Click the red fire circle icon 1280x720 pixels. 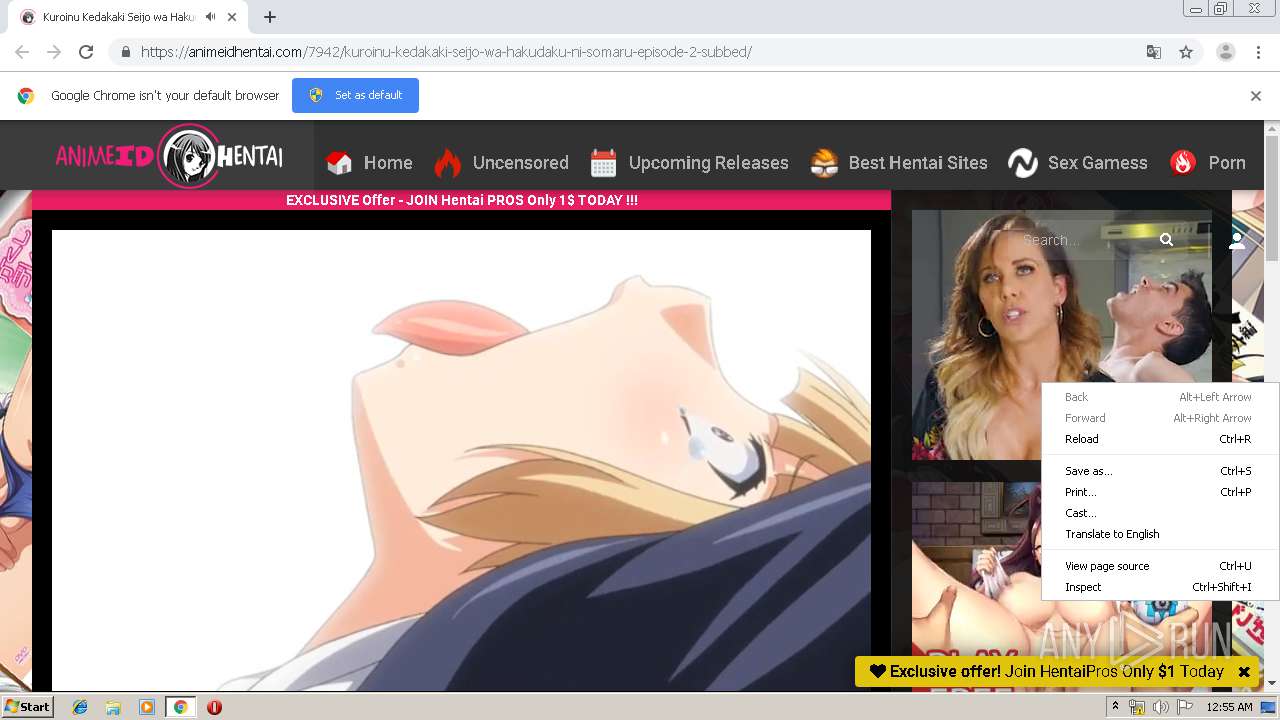(x=1183, y=163)
